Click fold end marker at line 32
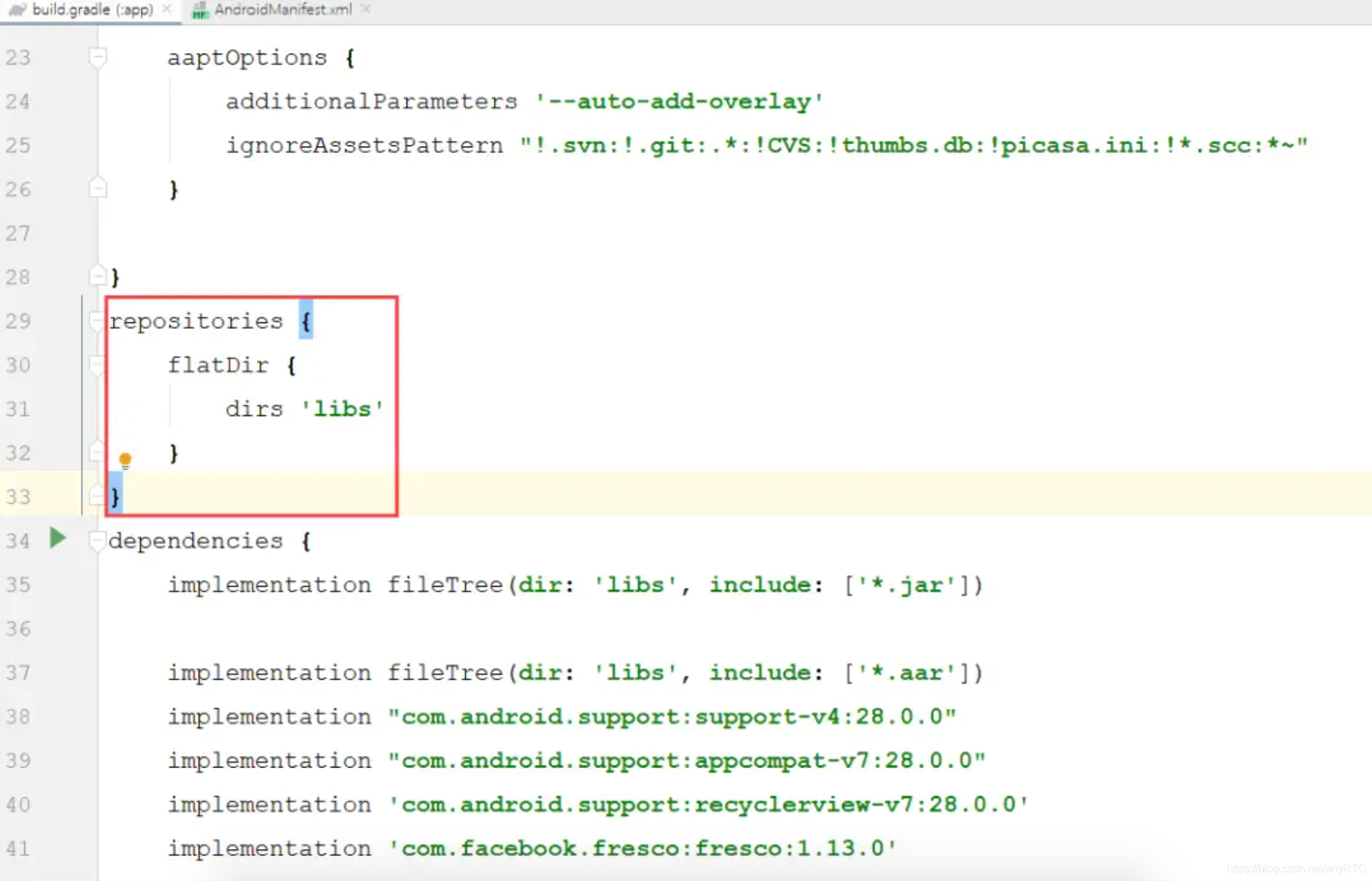The height and width of the screenshot is (881, 1372). coord(97,451)
